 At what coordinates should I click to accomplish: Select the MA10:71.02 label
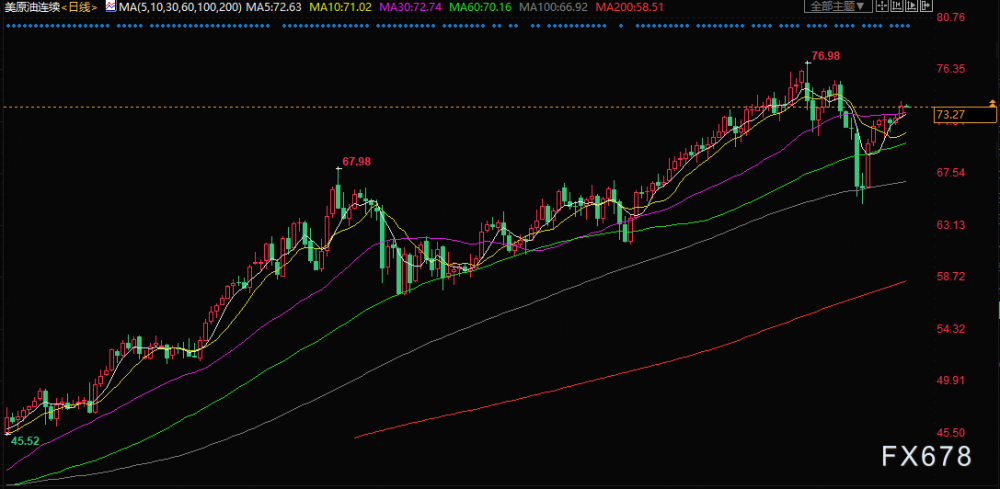343,8
